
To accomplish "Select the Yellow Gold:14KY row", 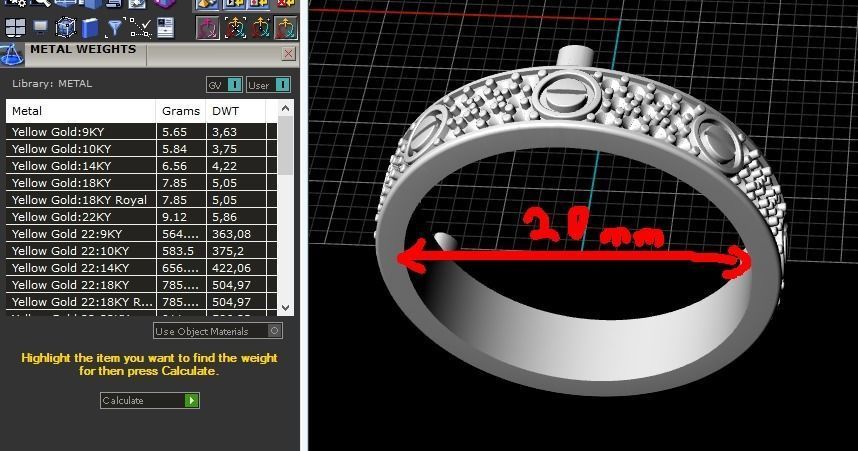I will click(x=141, y=166).
